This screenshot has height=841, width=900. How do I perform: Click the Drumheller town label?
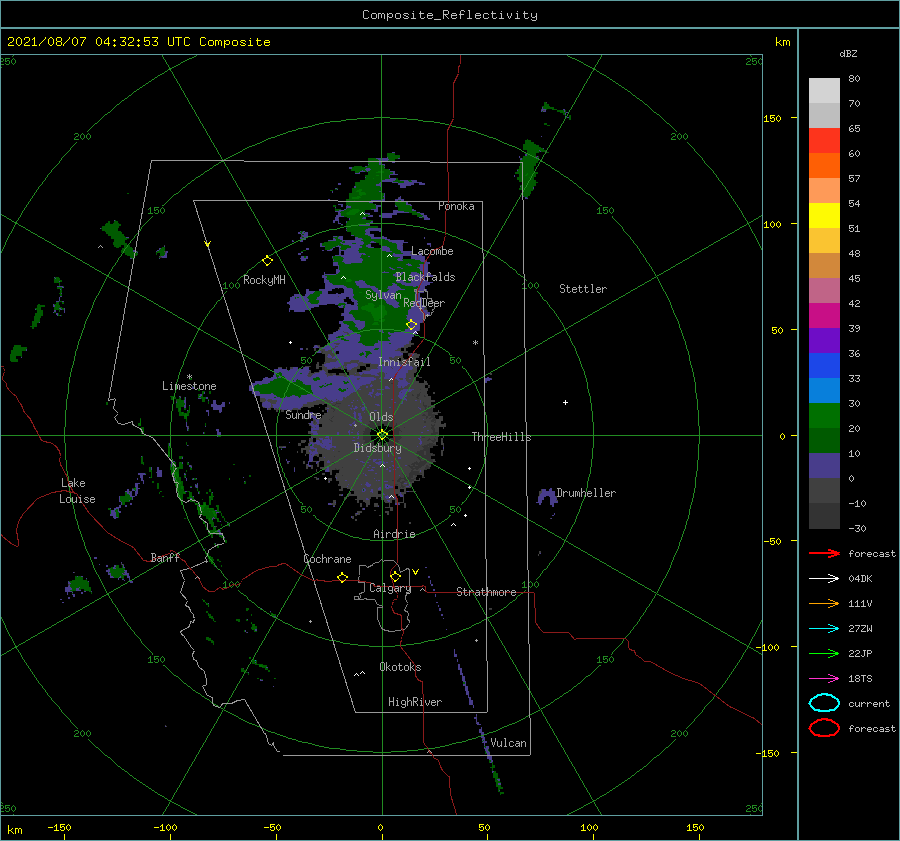click(x=586, y=493)
